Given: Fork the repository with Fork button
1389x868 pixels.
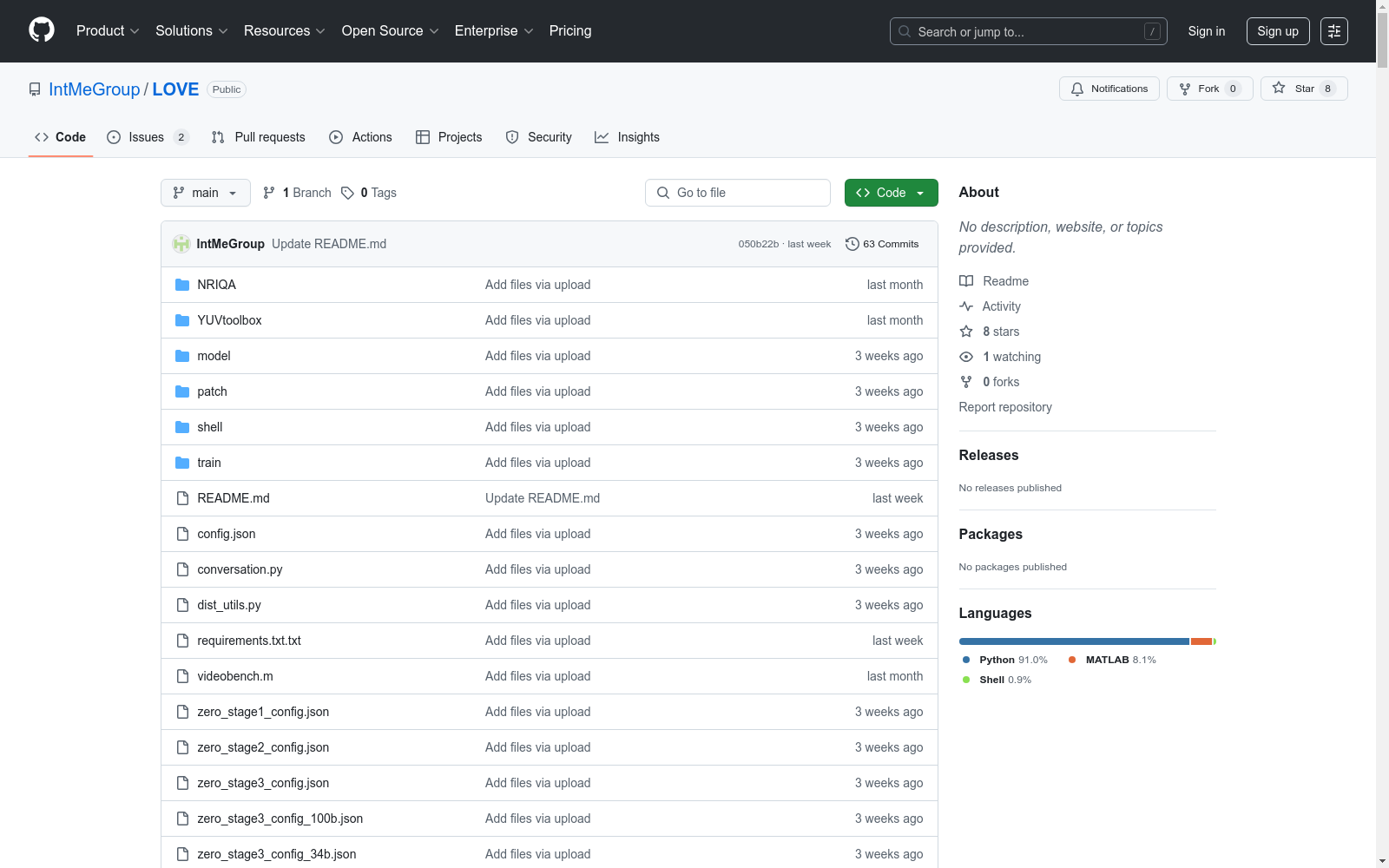Looking at the screenshot, I should pos(1210,89).
